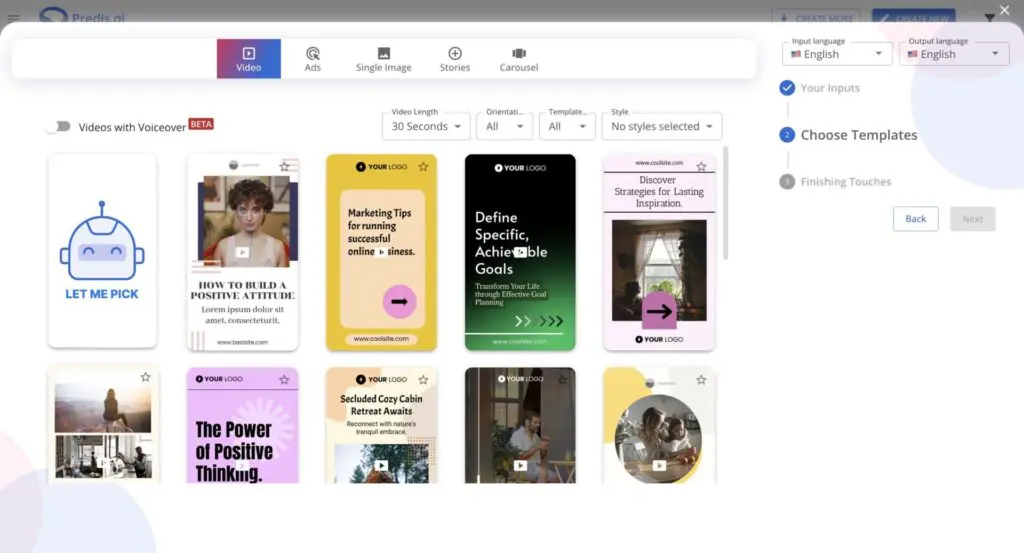
Task: Close the template chooser with the X icon
Action: click(x=1004, y=10)
